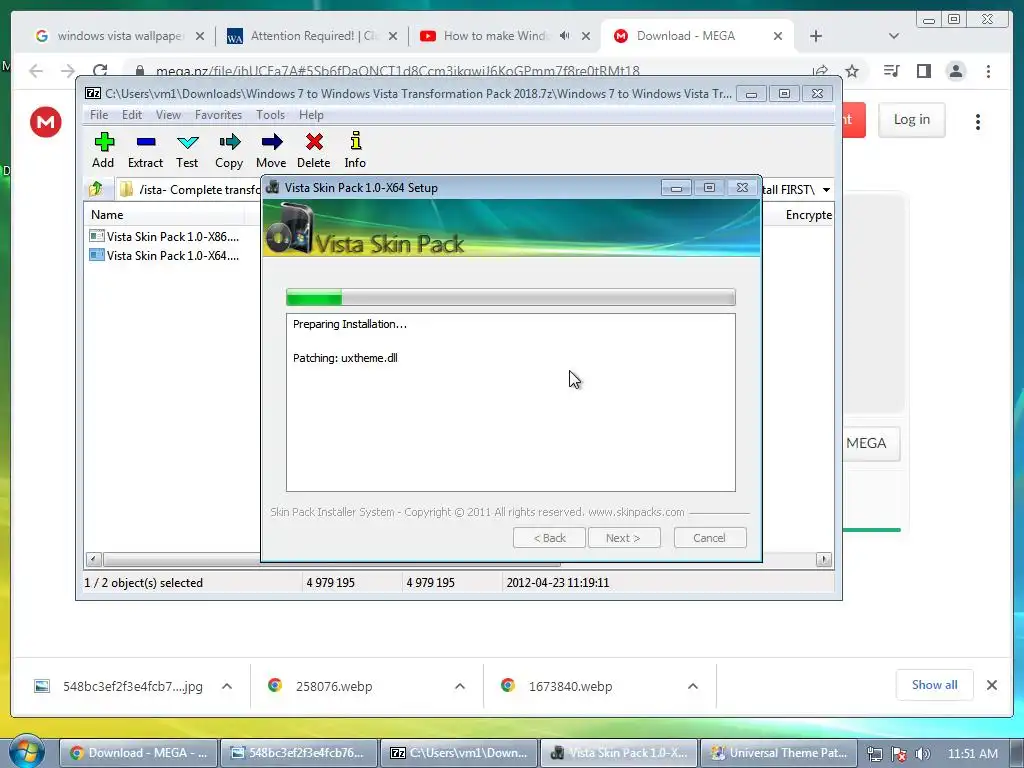Viewport: 1024px width, 768px height.
Task: Open Chrome tab search chevron
Action: 894,36
